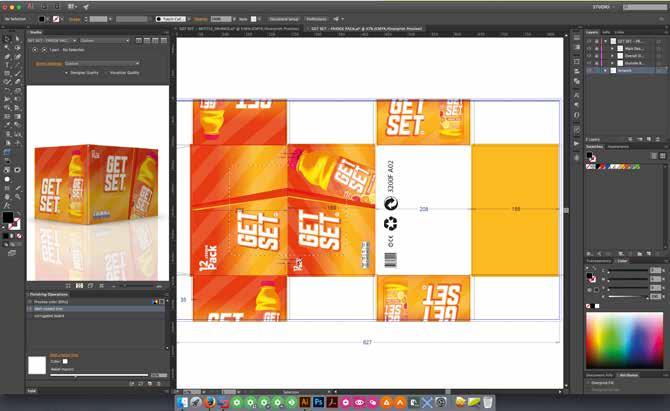Click the 3D box preview in Studio panel
Screen dimensions: 670x411
tap(97, 183)
